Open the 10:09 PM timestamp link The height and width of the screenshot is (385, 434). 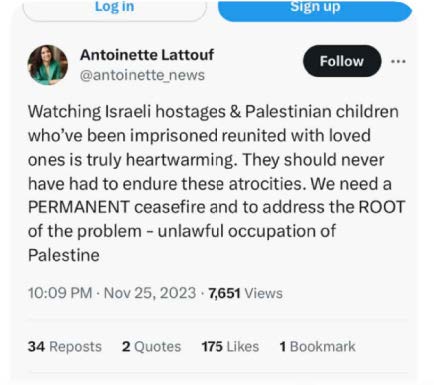[60, 293]
